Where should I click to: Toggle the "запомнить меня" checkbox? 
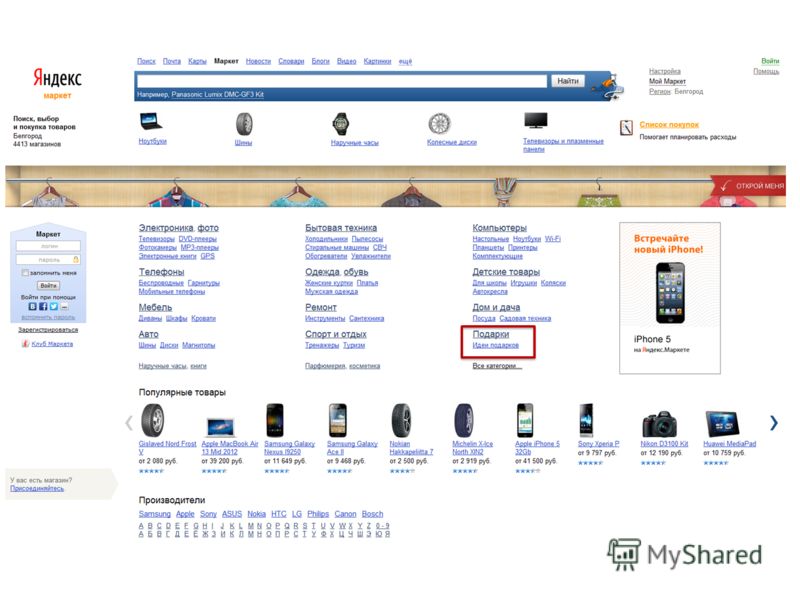25,273
